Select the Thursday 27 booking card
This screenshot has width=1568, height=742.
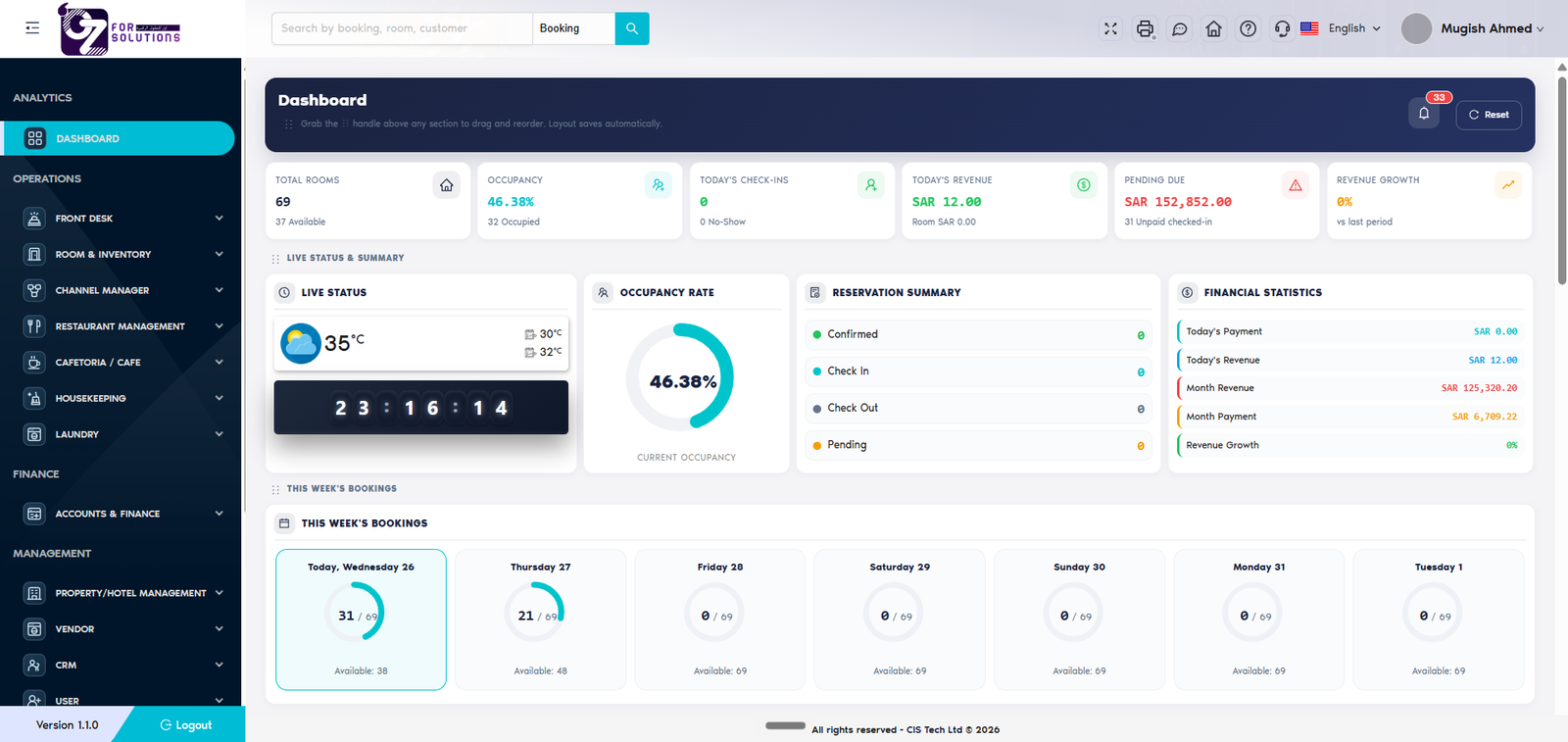(x=541, y=619)
